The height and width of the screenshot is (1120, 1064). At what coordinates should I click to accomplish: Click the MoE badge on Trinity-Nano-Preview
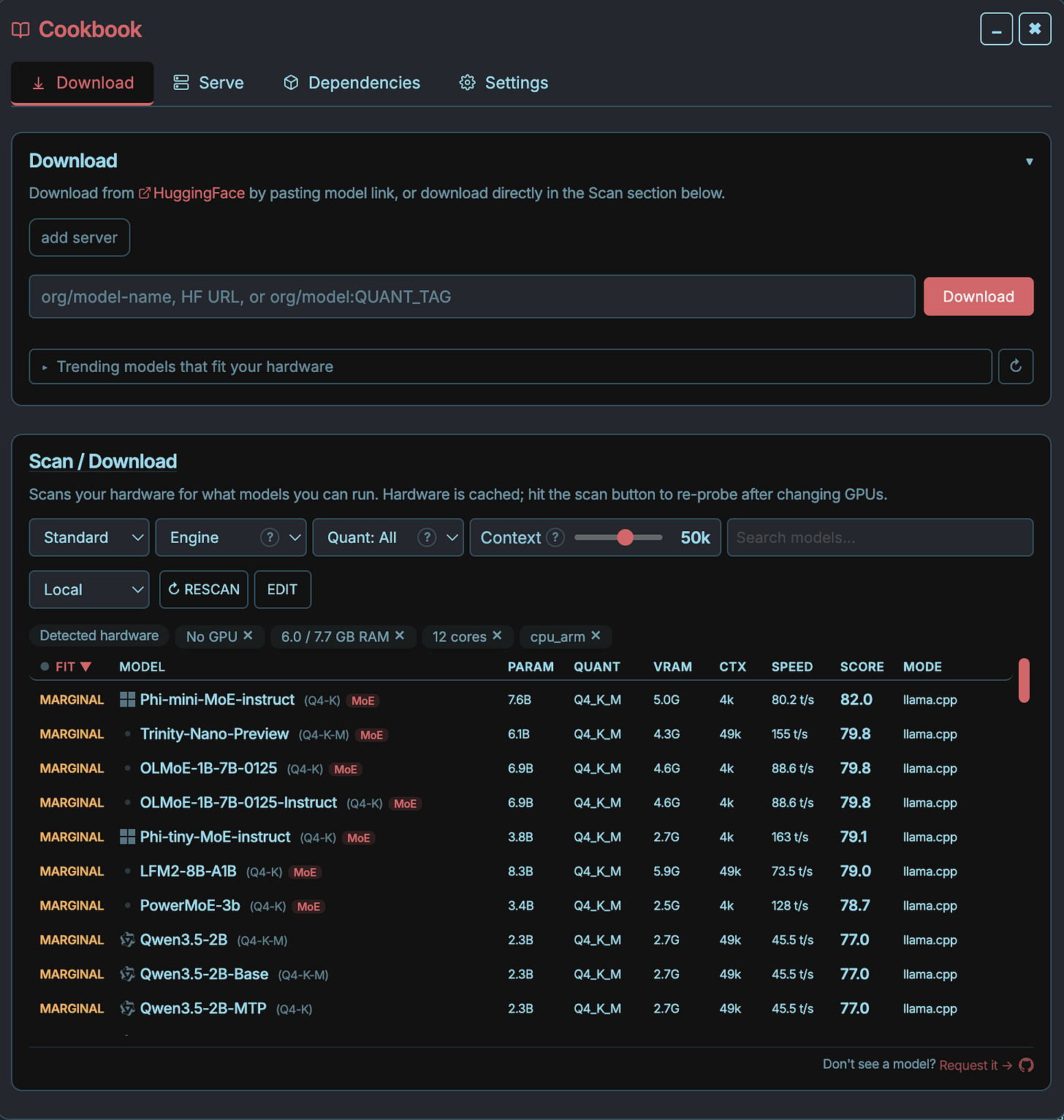coord(371,735)
